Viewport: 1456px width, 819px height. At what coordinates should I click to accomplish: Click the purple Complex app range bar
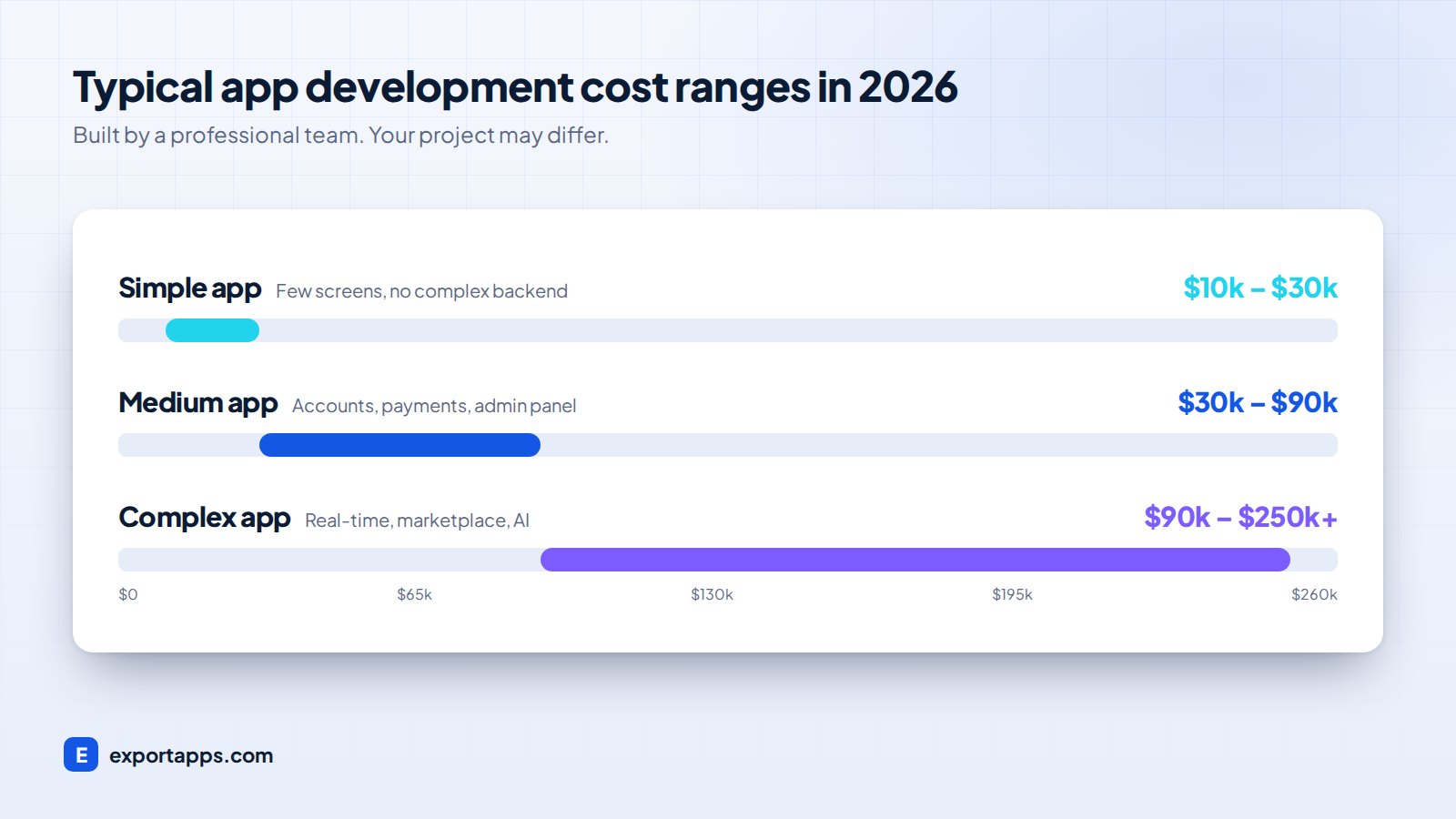tap(915, 560)
